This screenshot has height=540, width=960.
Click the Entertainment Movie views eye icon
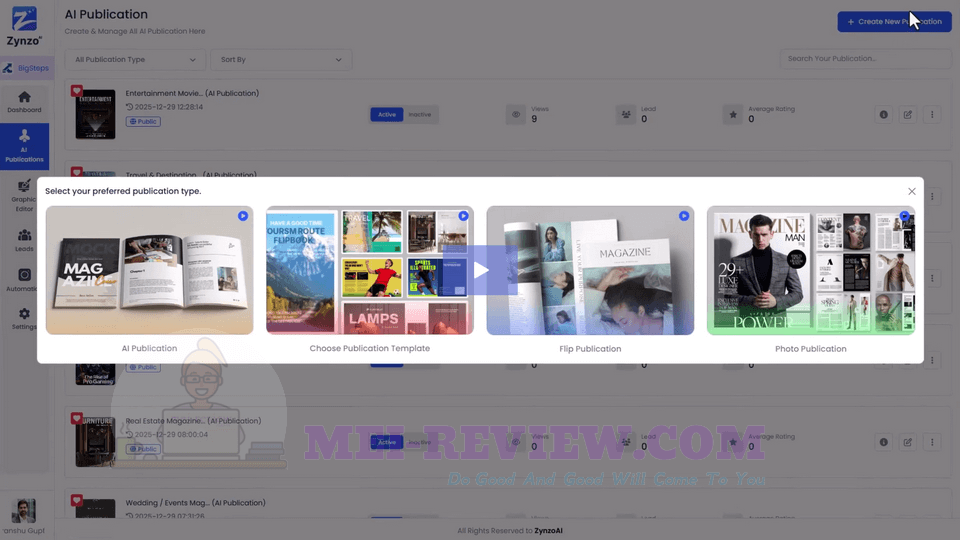(x=516, y=114)
